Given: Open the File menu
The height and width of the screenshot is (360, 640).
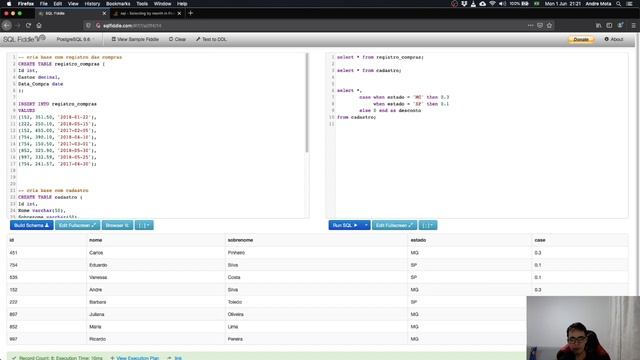Looking at the screenshot, I should click(x=44, y=4).
